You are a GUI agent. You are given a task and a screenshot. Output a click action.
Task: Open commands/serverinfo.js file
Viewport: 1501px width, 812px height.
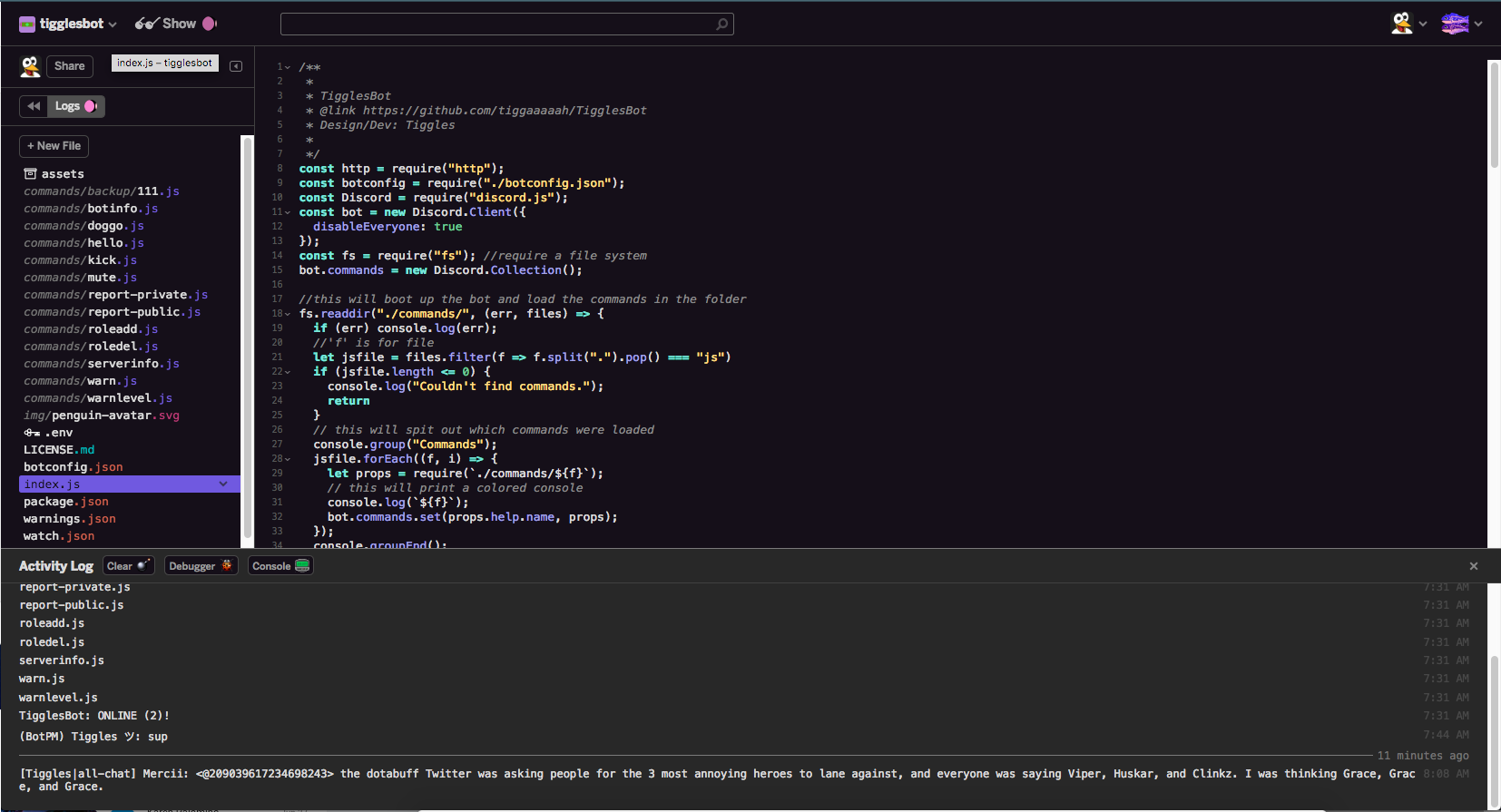(x=102, y=364)
